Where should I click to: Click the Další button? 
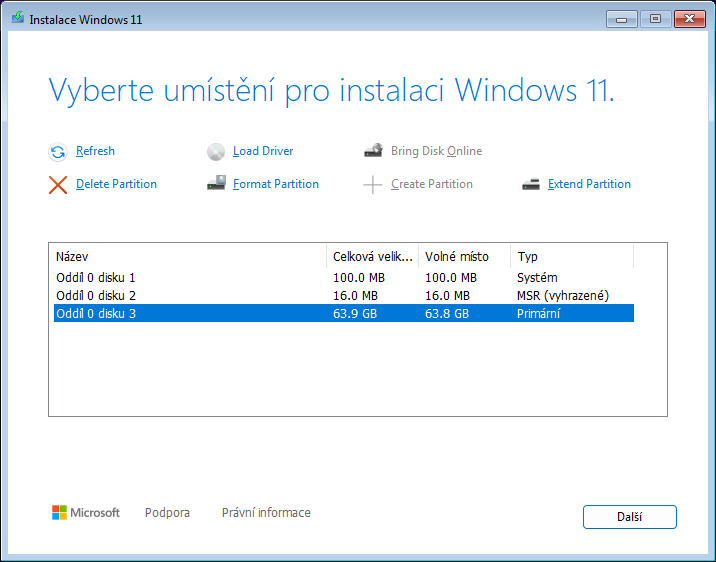point(630,517)
